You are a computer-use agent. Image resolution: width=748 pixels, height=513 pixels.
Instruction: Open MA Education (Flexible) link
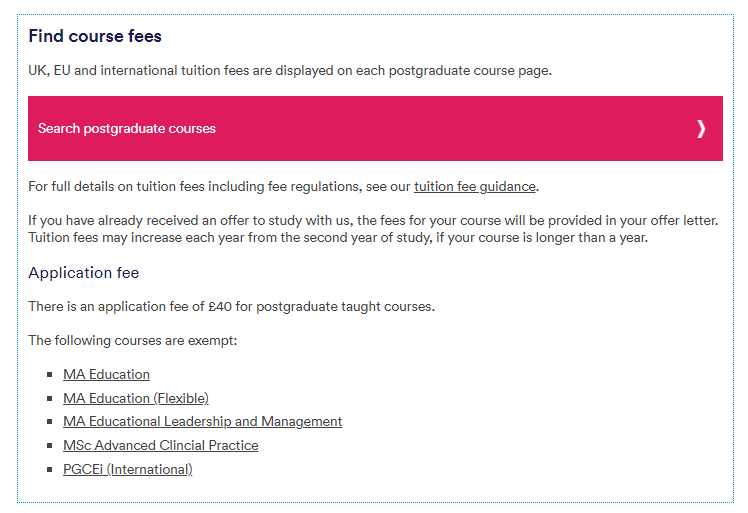tap(136, 398)
